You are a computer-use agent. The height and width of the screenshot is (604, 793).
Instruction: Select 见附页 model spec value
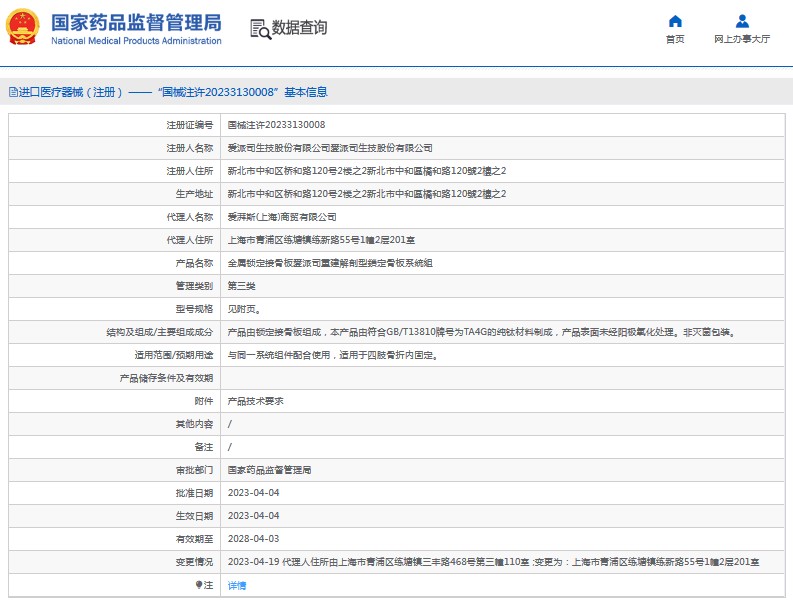[244, 309]
